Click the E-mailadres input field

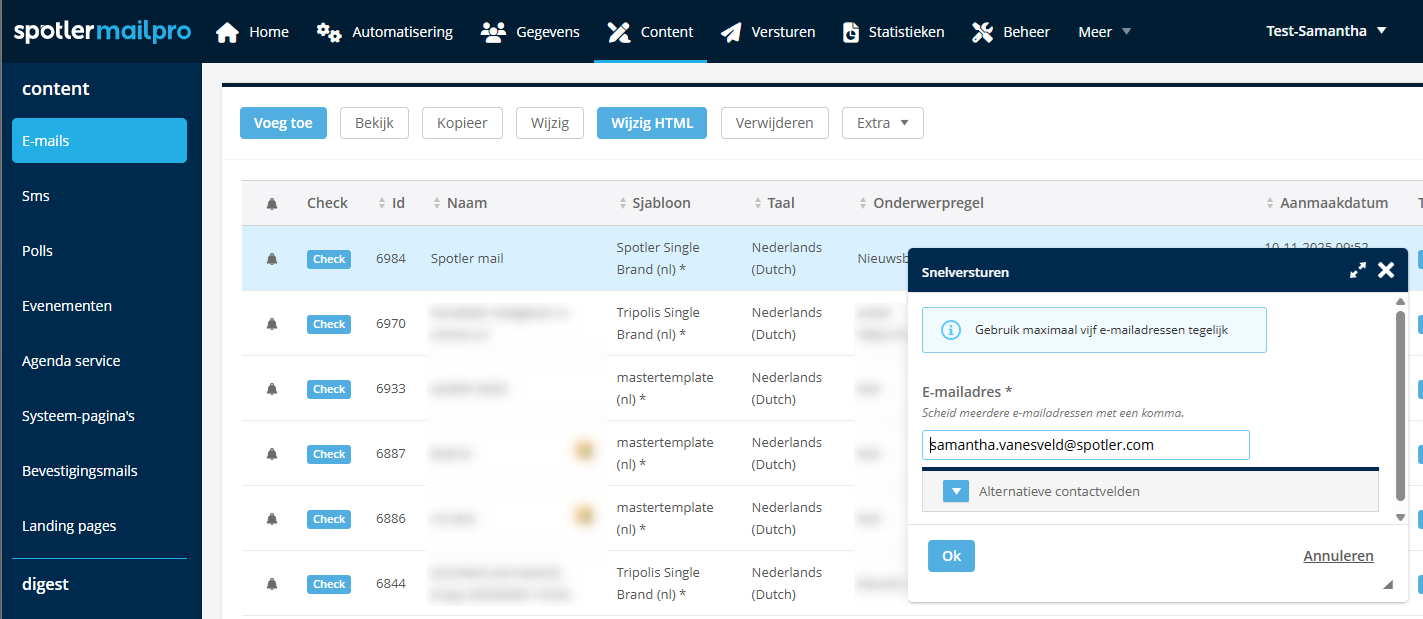1085,445
